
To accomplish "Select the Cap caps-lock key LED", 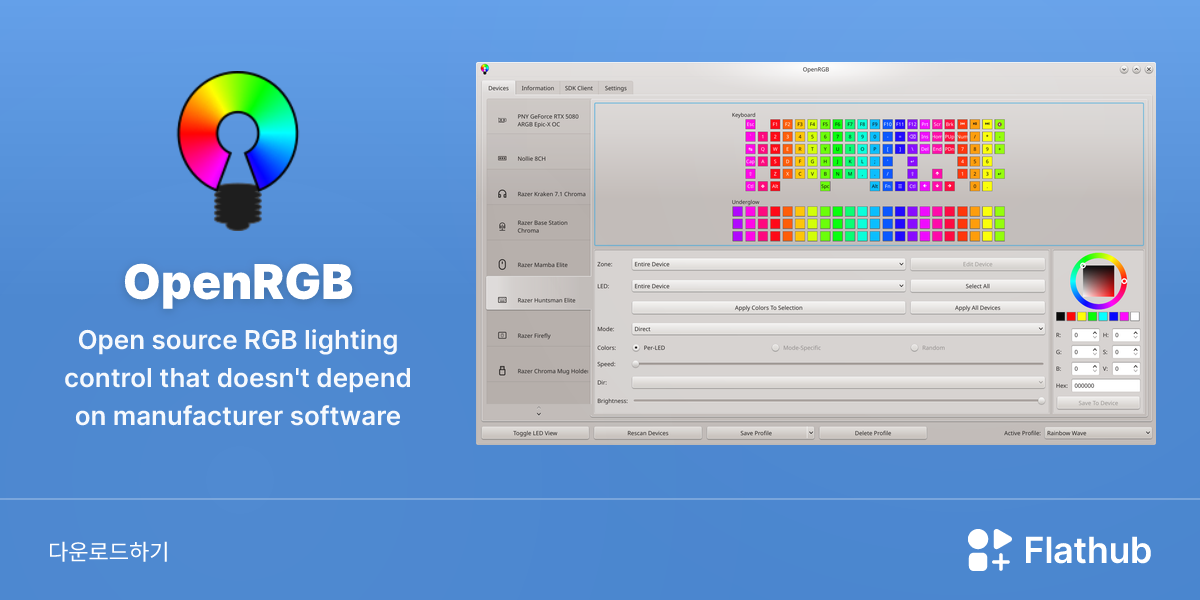I will click(x=750, y=161).
